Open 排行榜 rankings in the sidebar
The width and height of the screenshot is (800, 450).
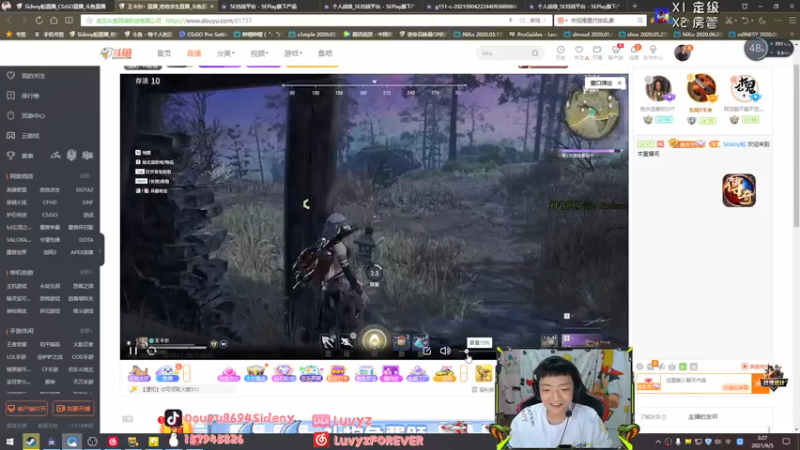[30, 96]
